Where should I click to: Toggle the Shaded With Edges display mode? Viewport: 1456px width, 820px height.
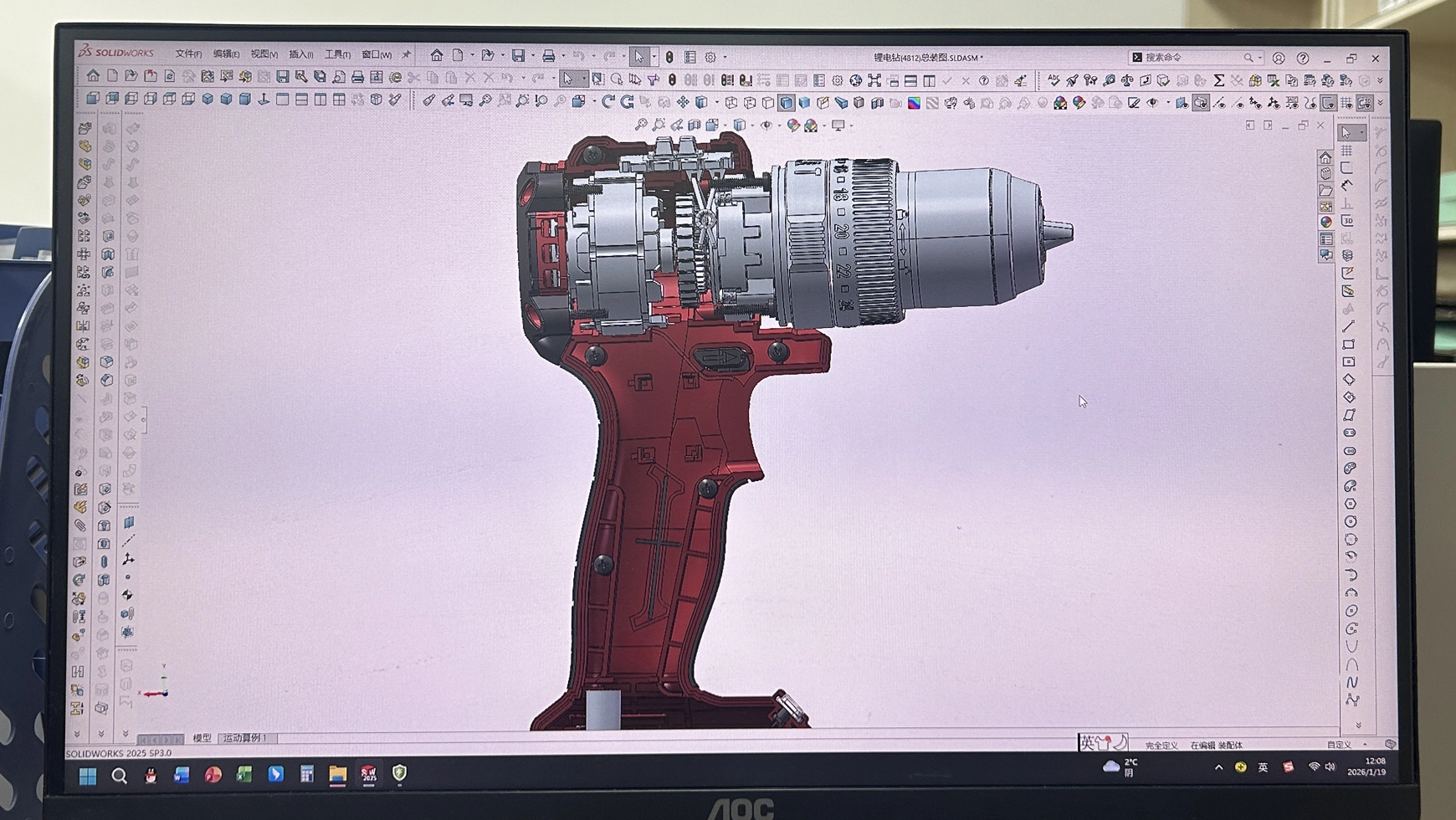point(786,103)
